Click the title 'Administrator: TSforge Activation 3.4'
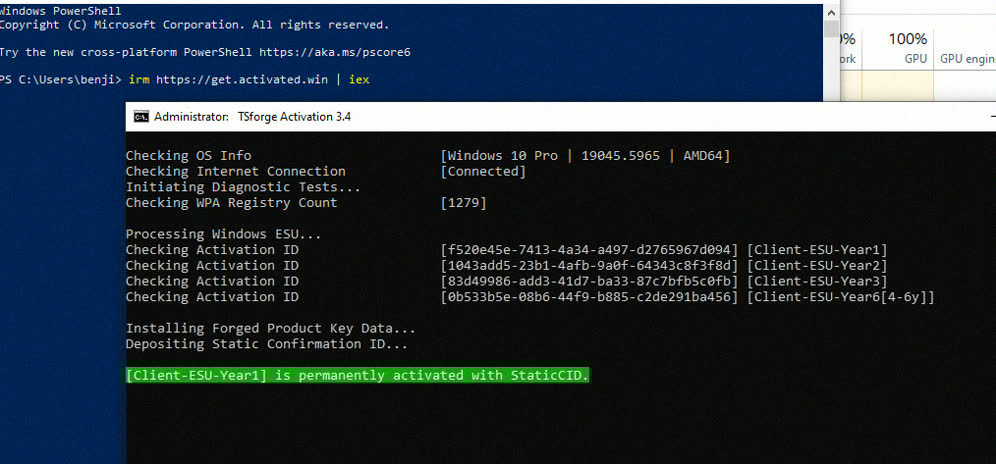The image size is (996, 464). point(252,117)
